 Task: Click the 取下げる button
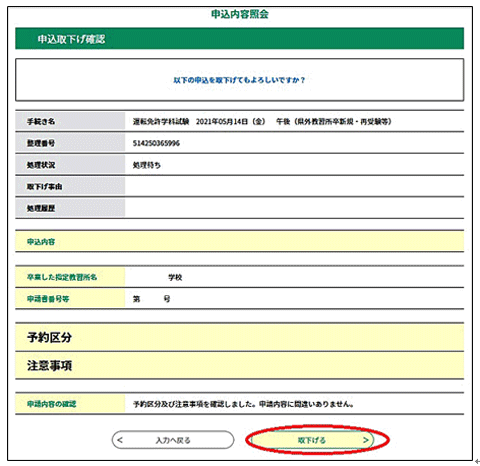[x=312, y=440]
